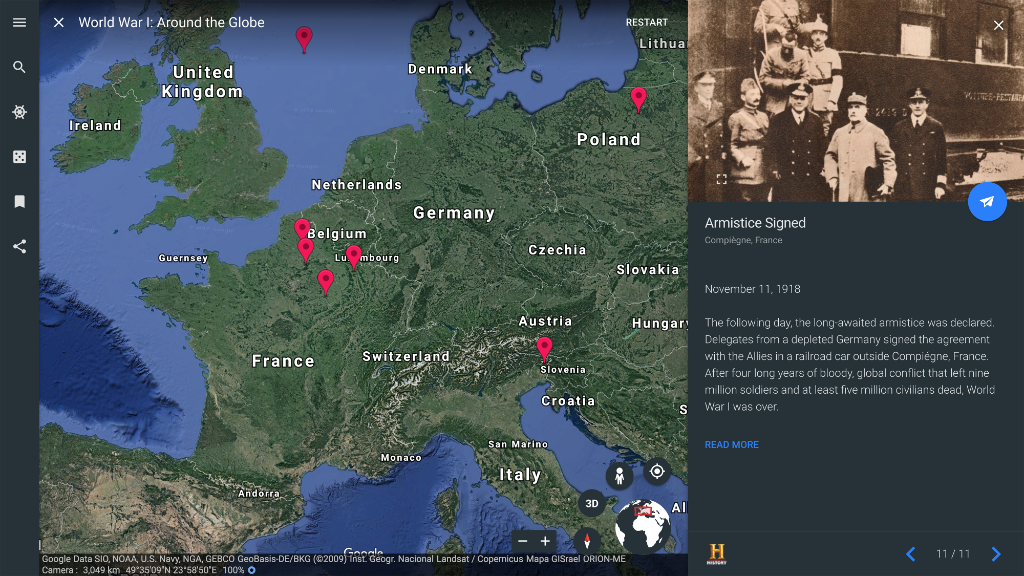Select the pin over Luxembourg
The image size is (1024, 576).
pos(353,257)
